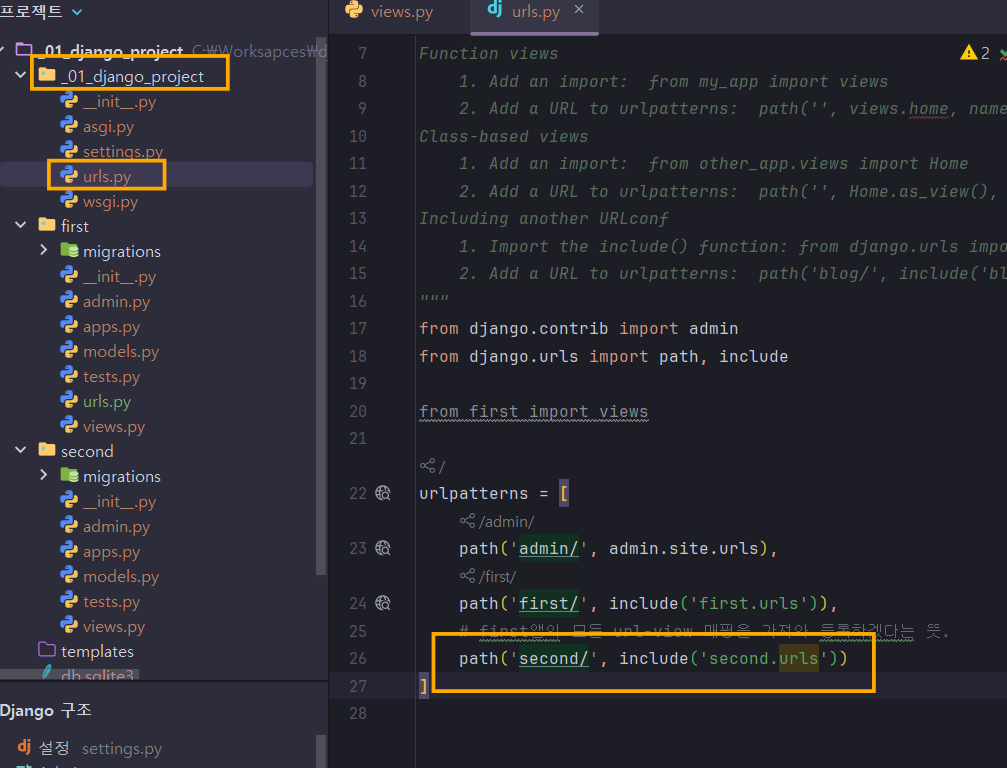Click the migrations folder icon under first
Viewport: 1007px width, 768px height.
coord(69,250)
